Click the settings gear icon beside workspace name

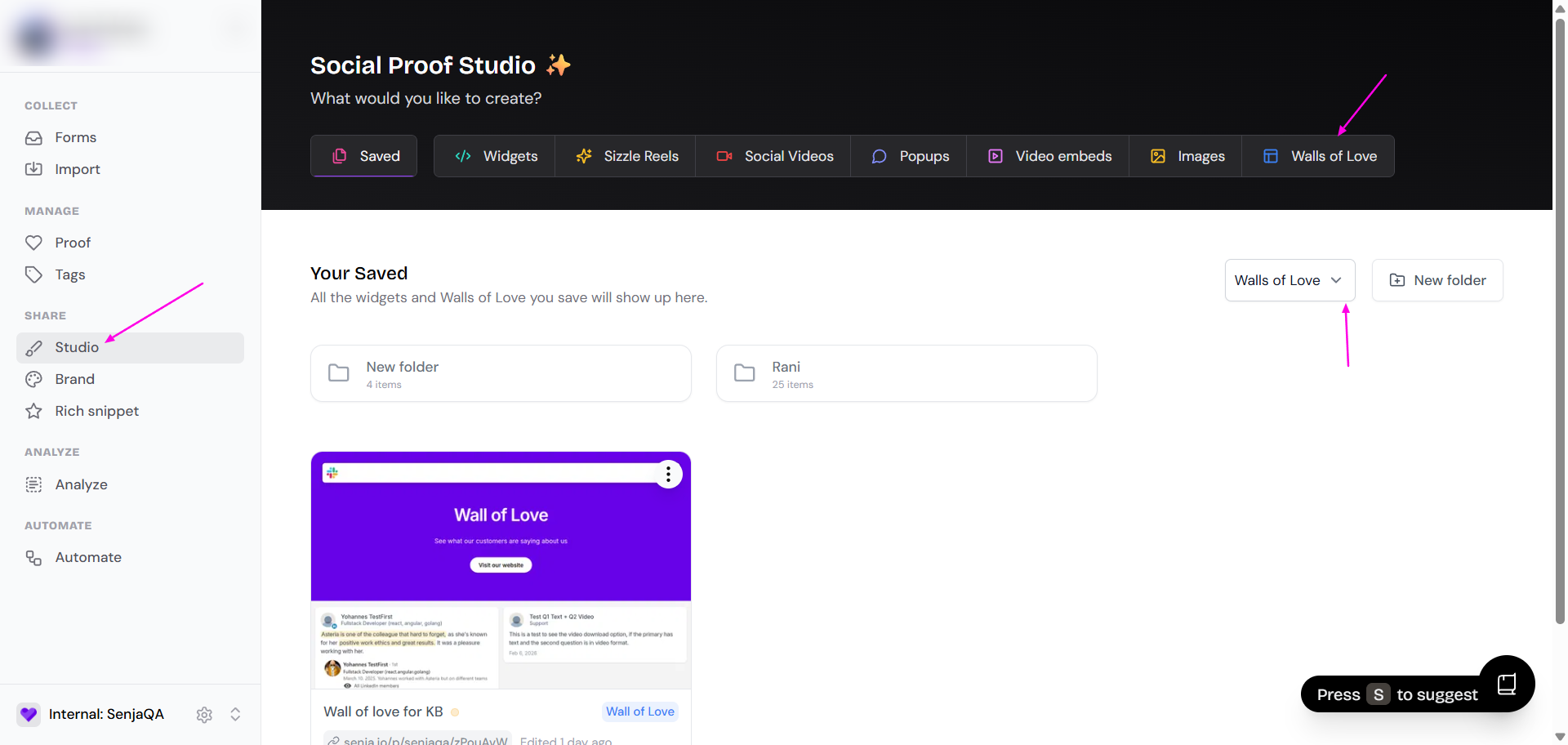204,715
